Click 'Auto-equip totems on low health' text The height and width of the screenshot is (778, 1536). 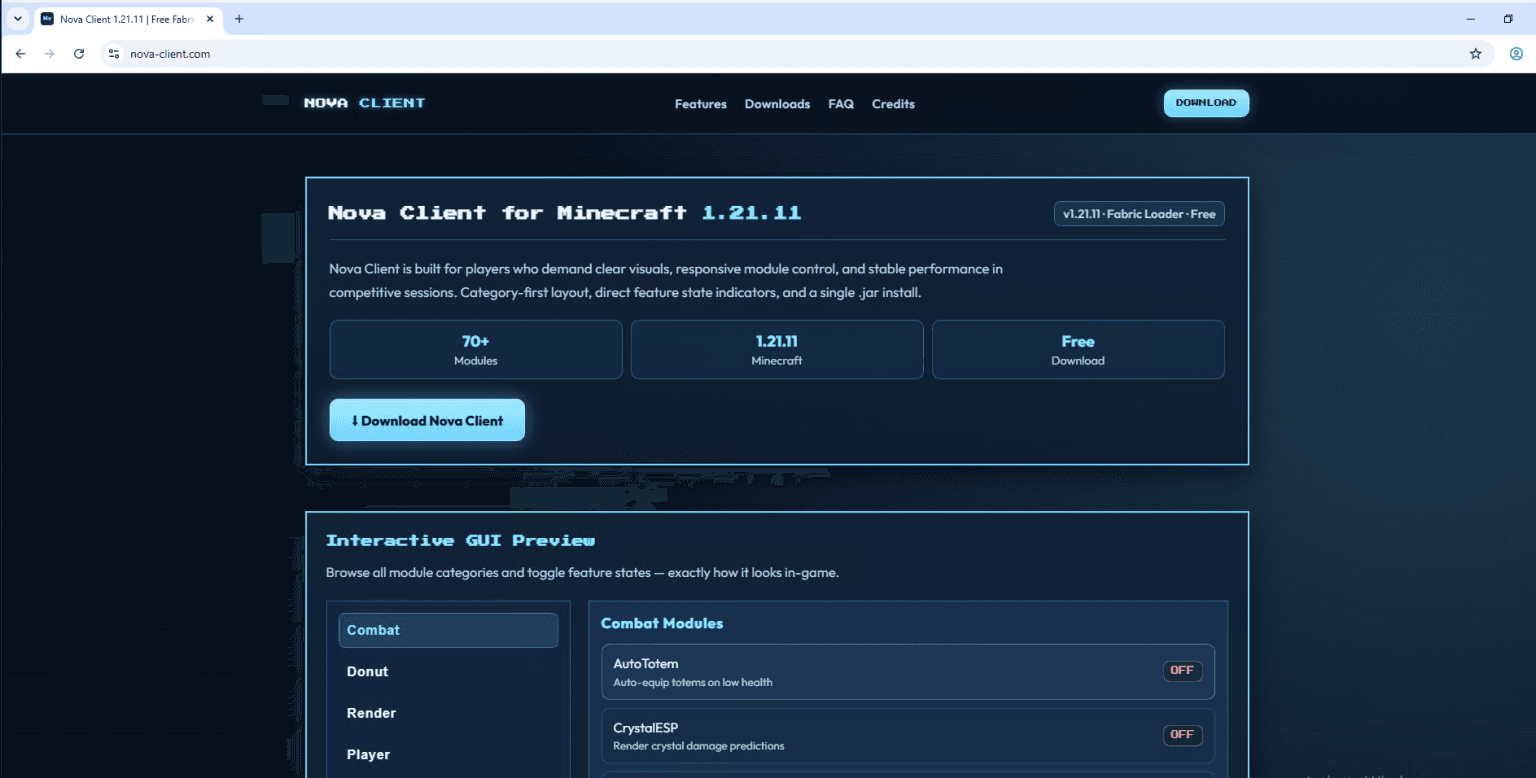pos(693,682)
